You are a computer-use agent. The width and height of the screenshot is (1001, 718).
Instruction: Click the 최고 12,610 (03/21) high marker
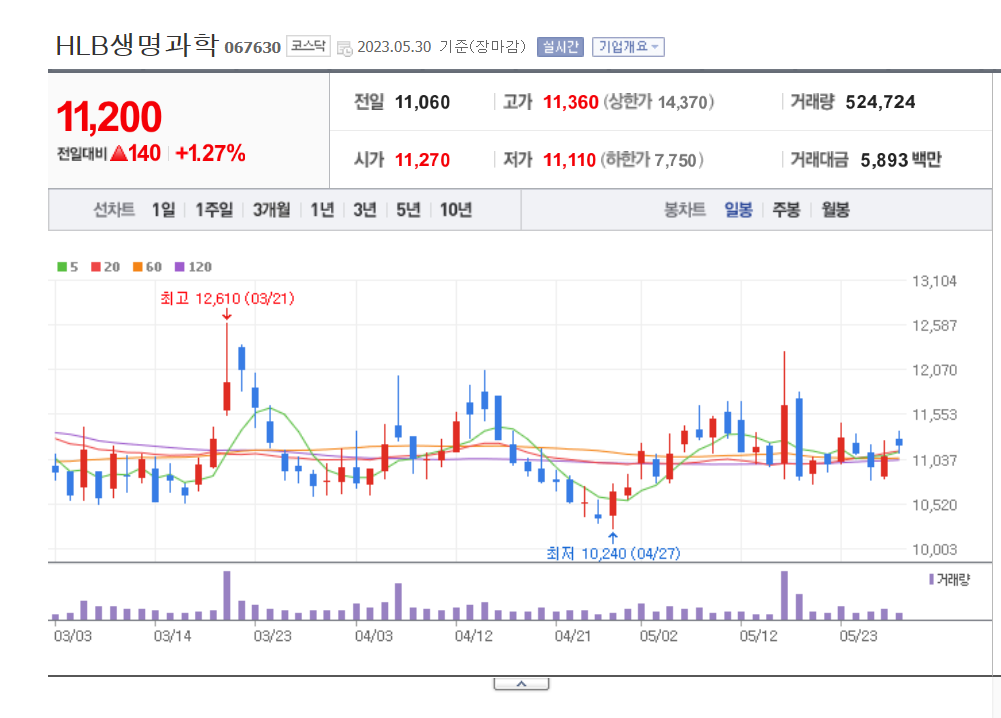click(227, 299)
